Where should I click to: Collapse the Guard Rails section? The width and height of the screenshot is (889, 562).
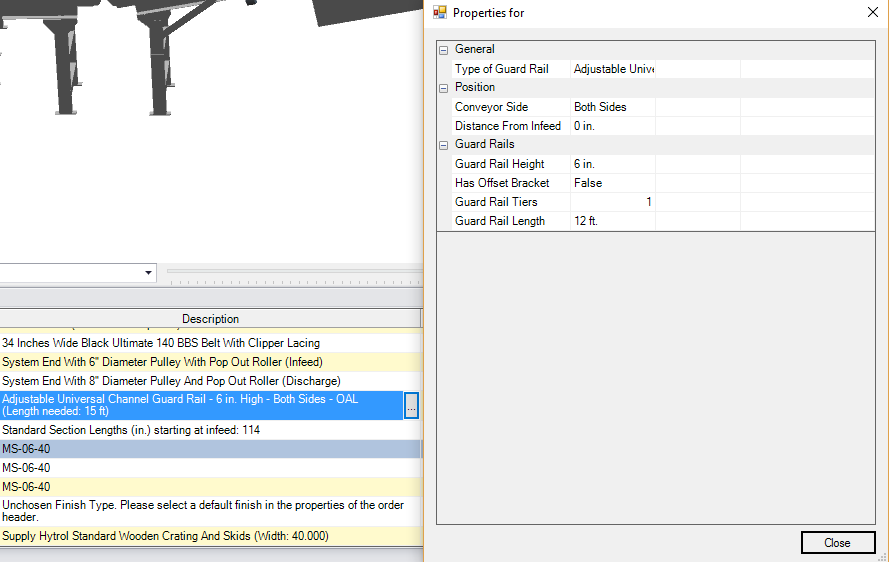[443, 145]
